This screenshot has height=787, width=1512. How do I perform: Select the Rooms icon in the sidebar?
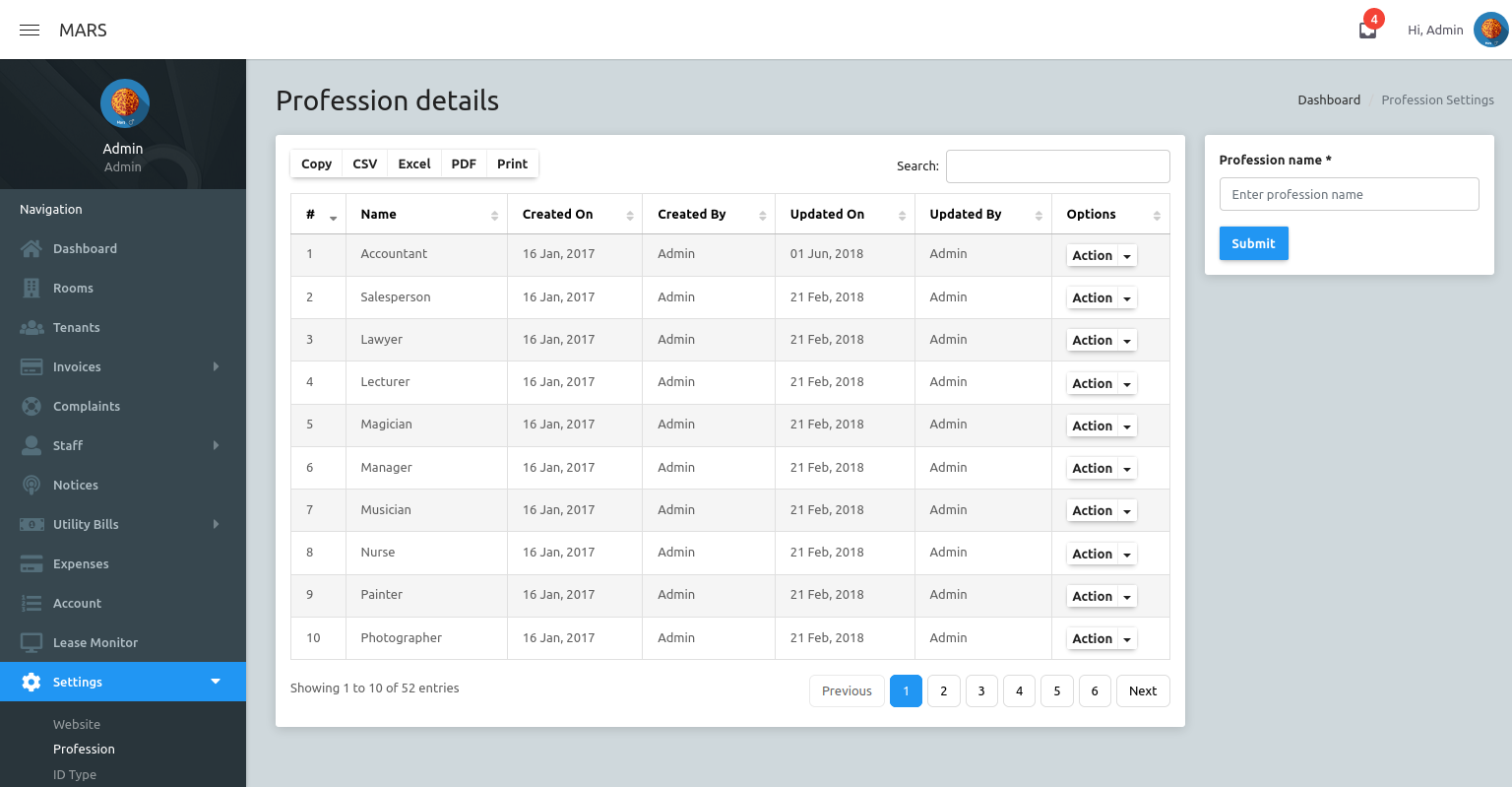point(31,288)
